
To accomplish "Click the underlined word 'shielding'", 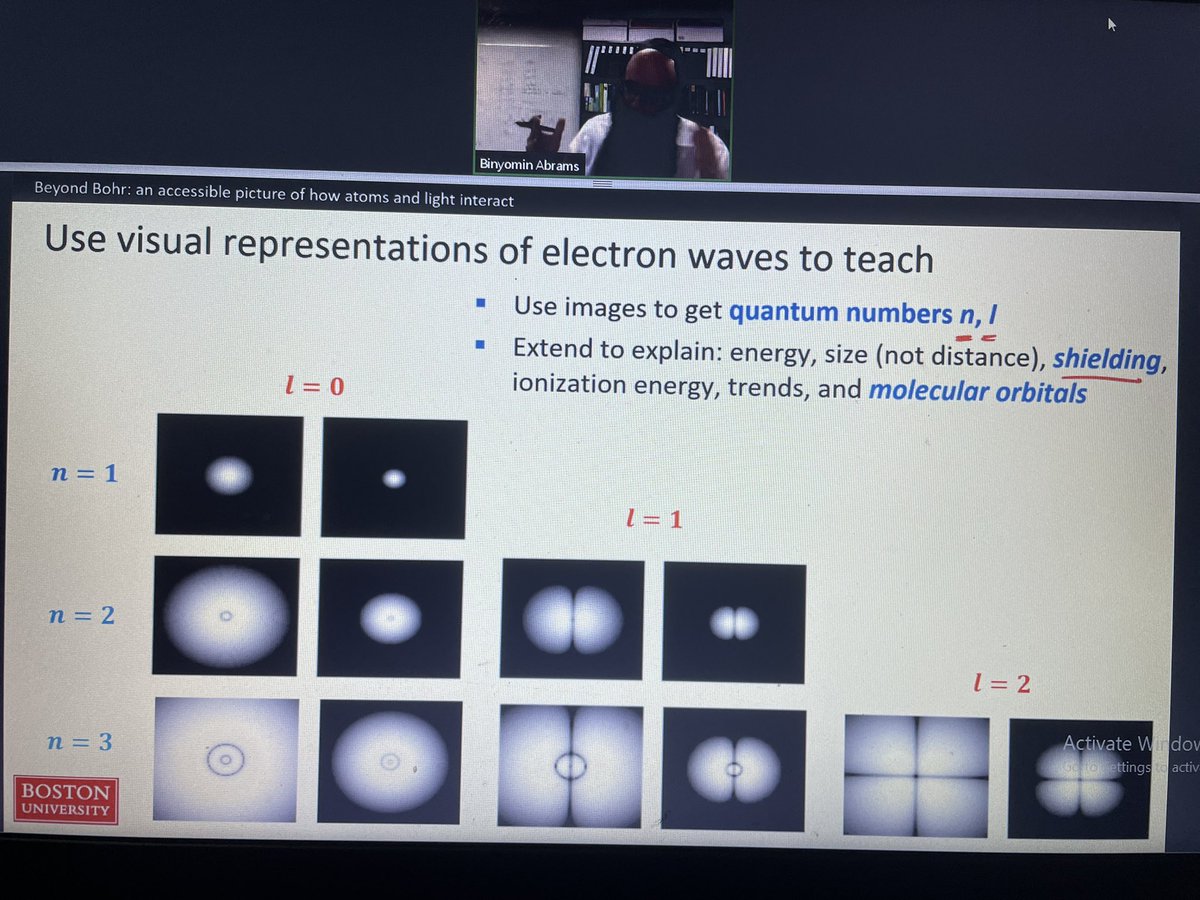I will pyautogui.click(x=1106, y=358).
